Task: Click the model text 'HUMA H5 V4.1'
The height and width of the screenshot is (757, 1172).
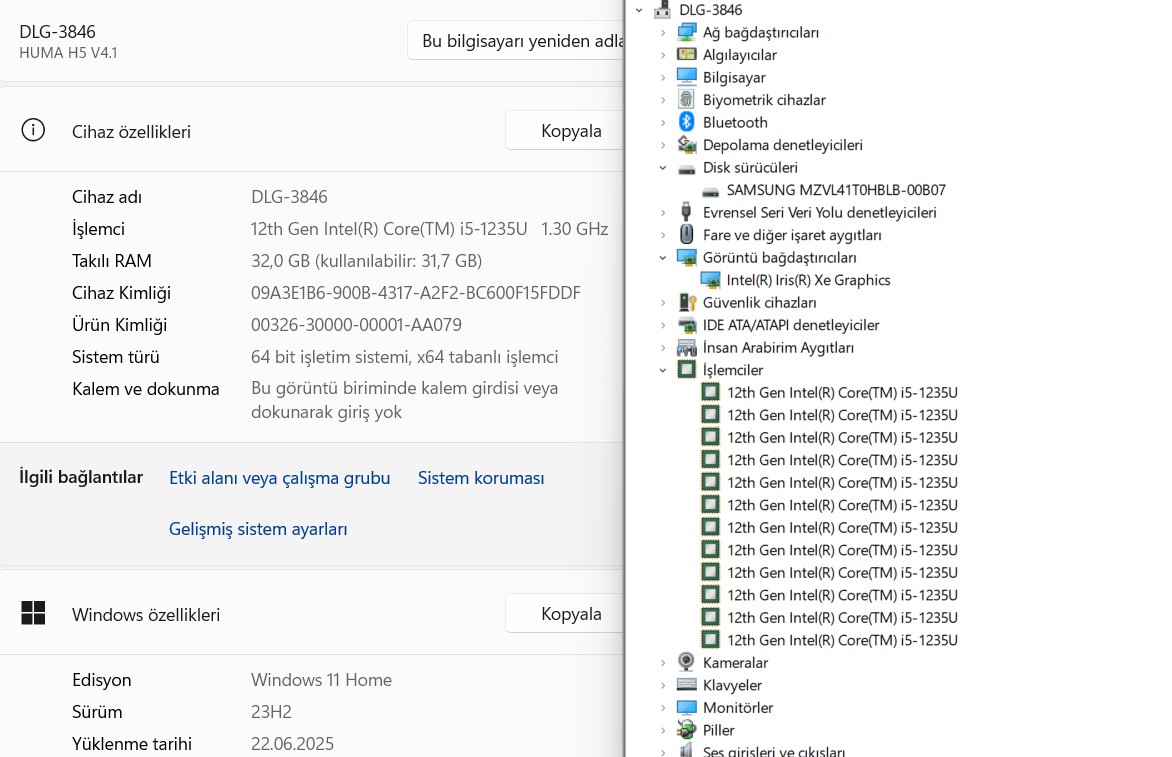Action: (68, 53)
